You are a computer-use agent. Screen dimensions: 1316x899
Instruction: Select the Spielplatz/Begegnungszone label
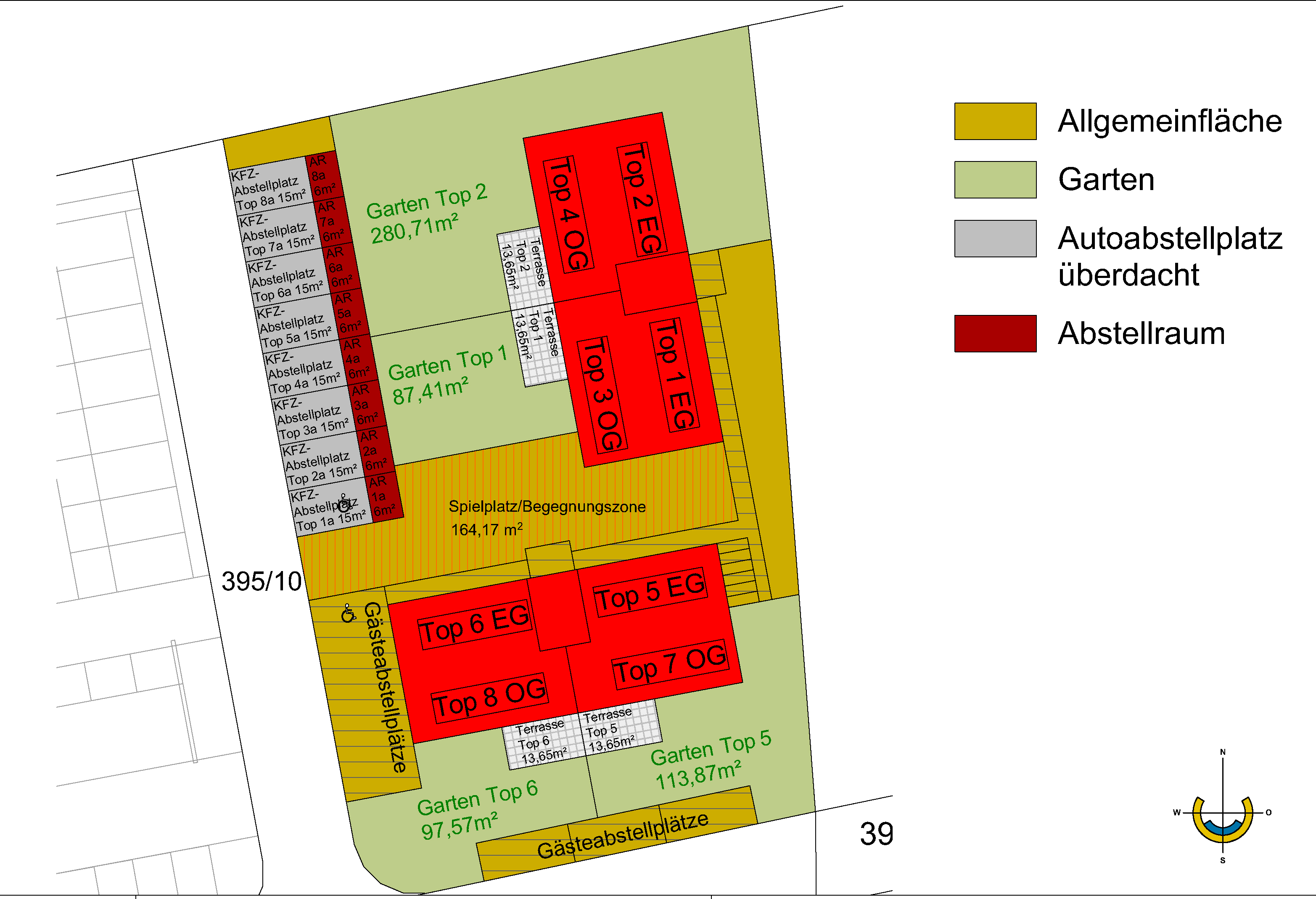click(547, 507)
